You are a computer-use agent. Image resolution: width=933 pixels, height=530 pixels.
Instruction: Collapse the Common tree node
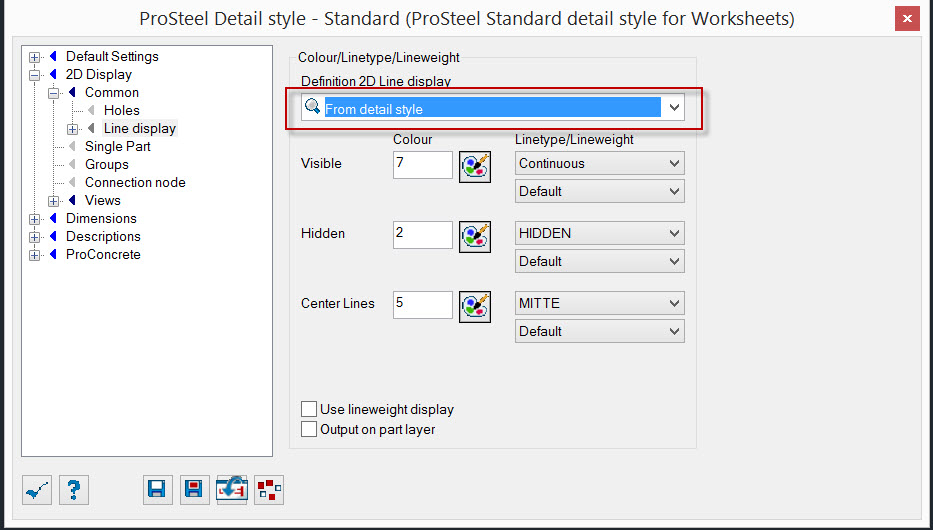(x=54, y=93)
